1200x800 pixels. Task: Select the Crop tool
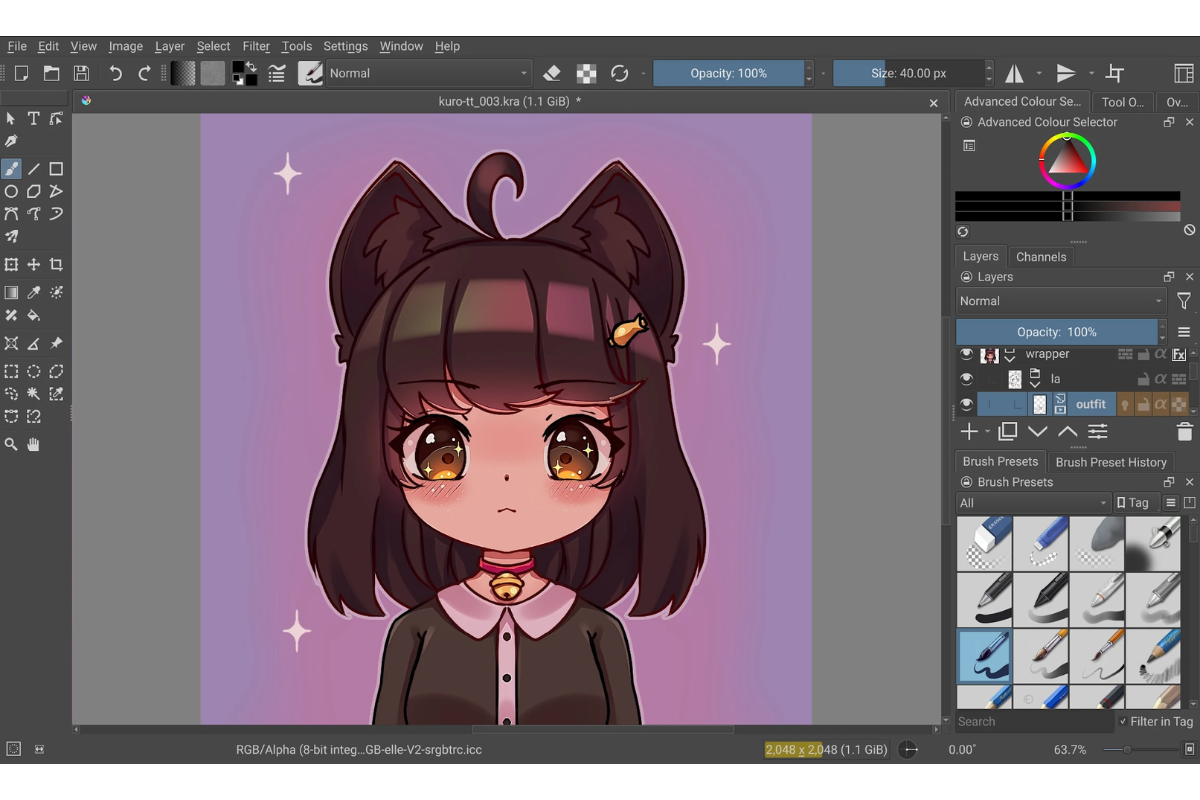[56, 265]
